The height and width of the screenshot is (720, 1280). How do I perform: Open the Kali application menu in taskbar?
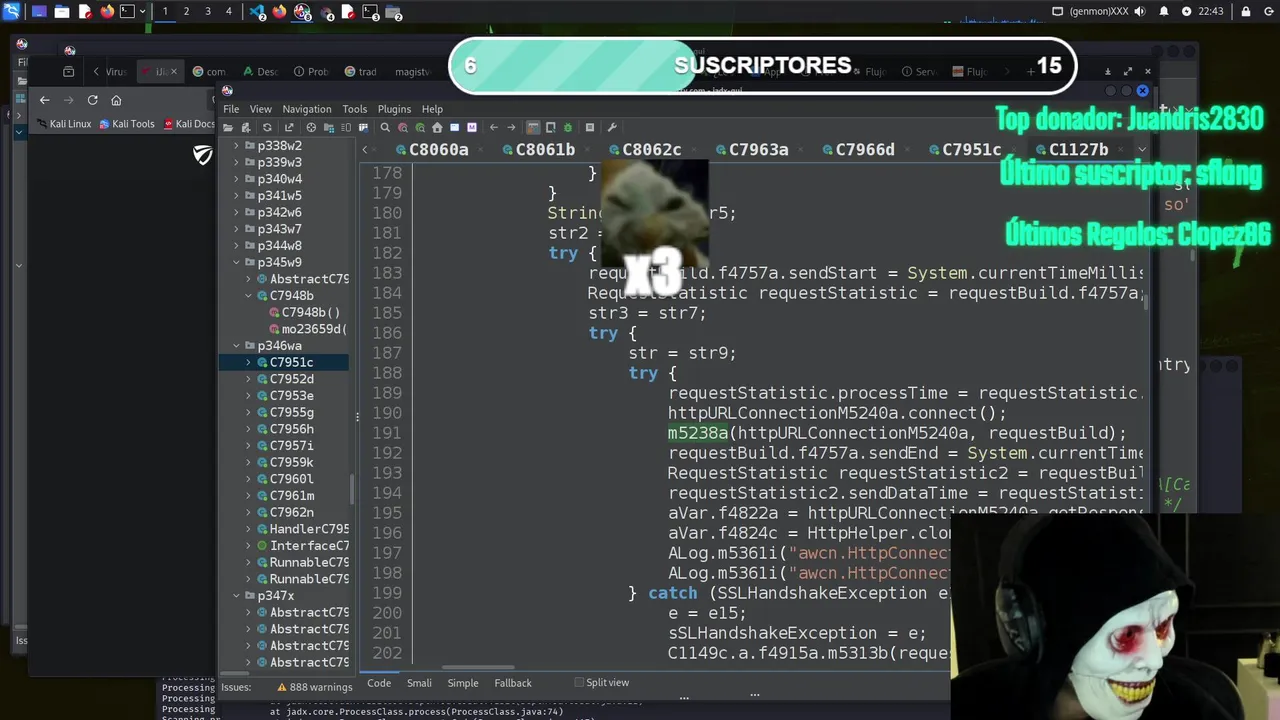[12, 12]
